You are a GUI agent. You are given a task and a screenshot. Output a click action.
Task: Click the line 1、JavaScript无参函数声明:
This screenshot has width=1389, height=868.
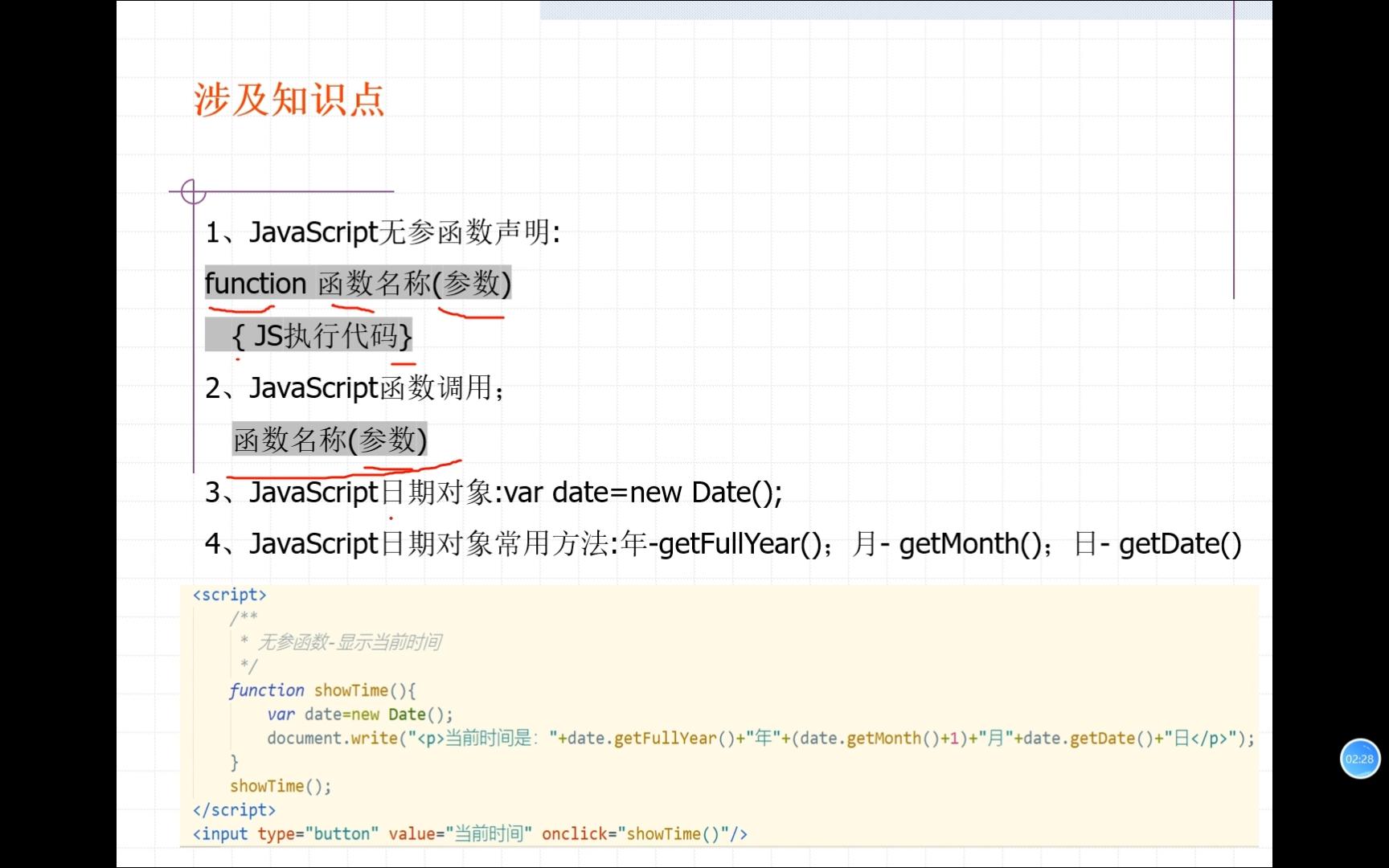click(383, 232)
